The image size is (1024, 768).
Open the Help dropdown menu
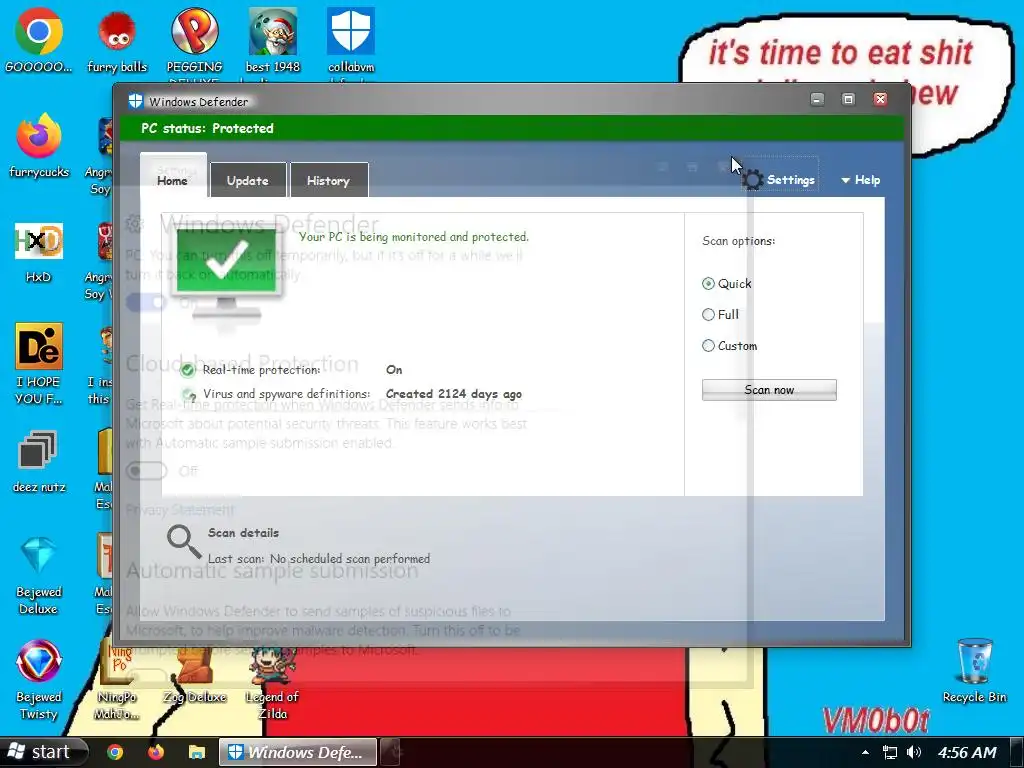coord(861,180)
